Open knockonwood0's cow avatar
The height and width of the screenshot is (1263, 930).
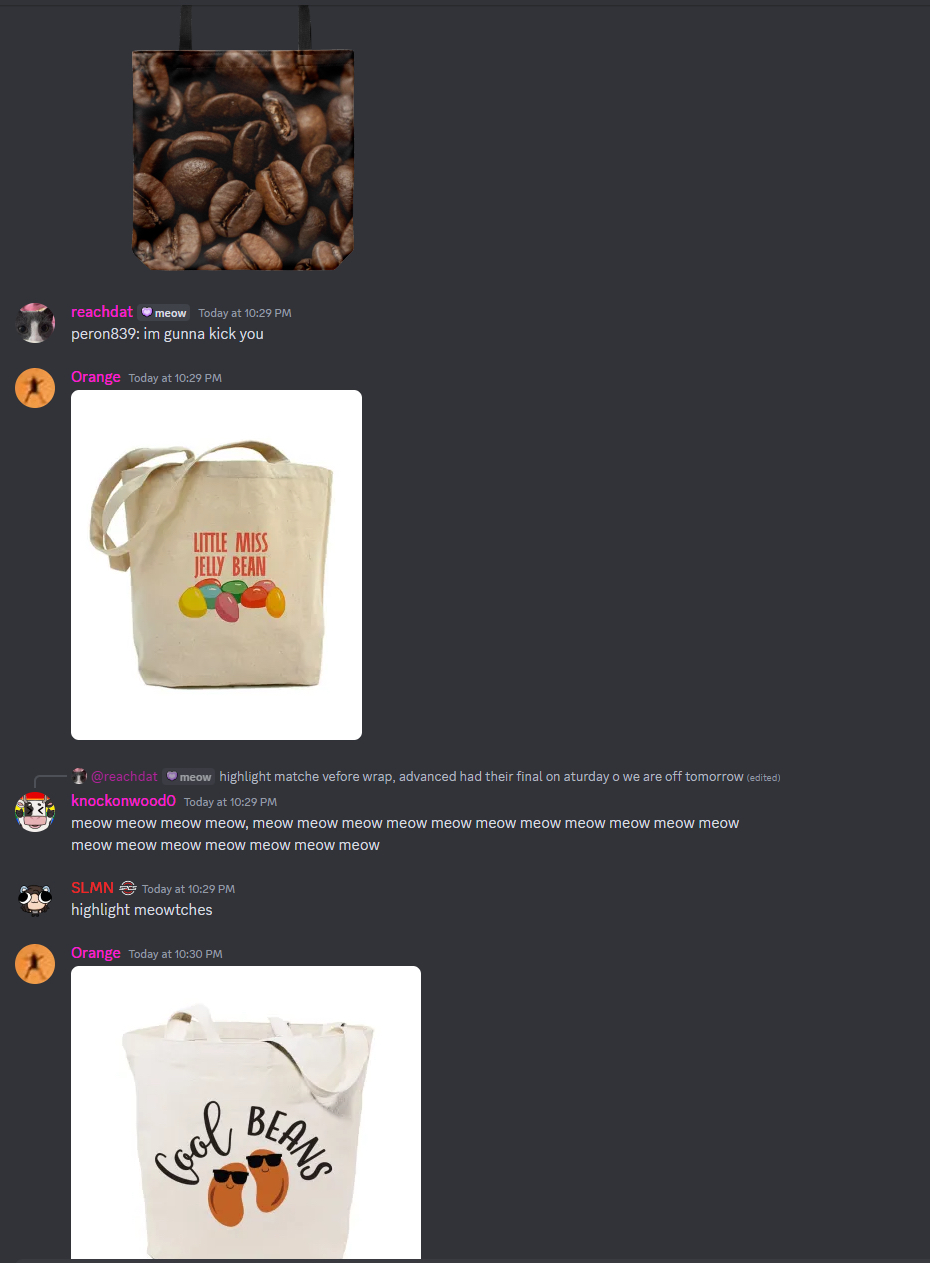[x=35, y=812]
